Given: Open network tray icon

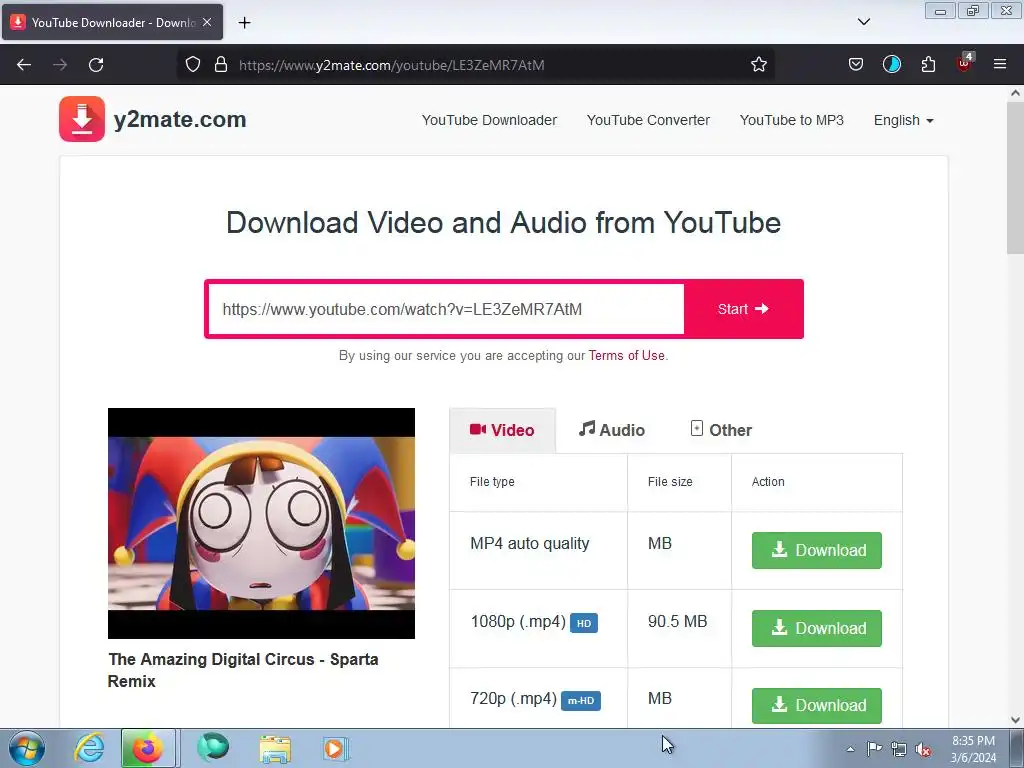Looking at the screenshot, I should (x=899, y=749).
